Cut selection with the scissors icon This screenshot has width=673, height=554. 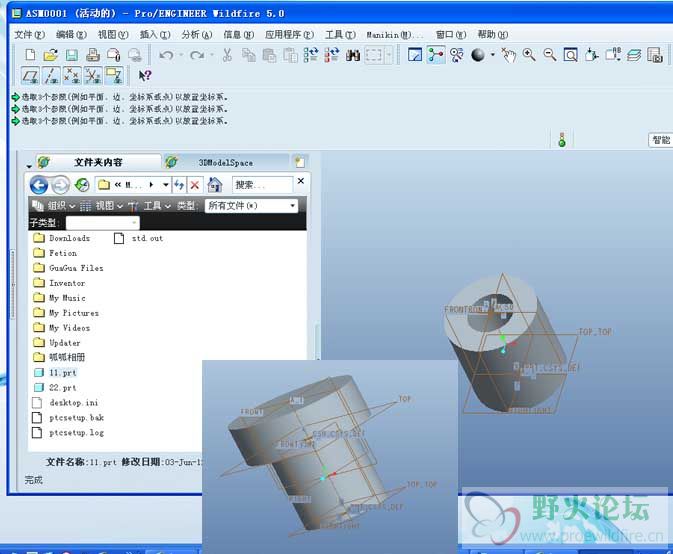pos(227,55)
